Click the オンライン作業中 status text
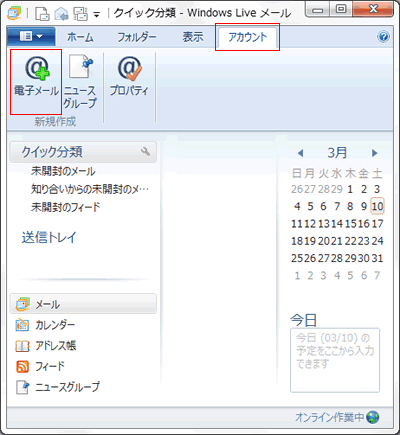This screenshot has height=435, width=400. pyautogui.click(x=330, y=417)
